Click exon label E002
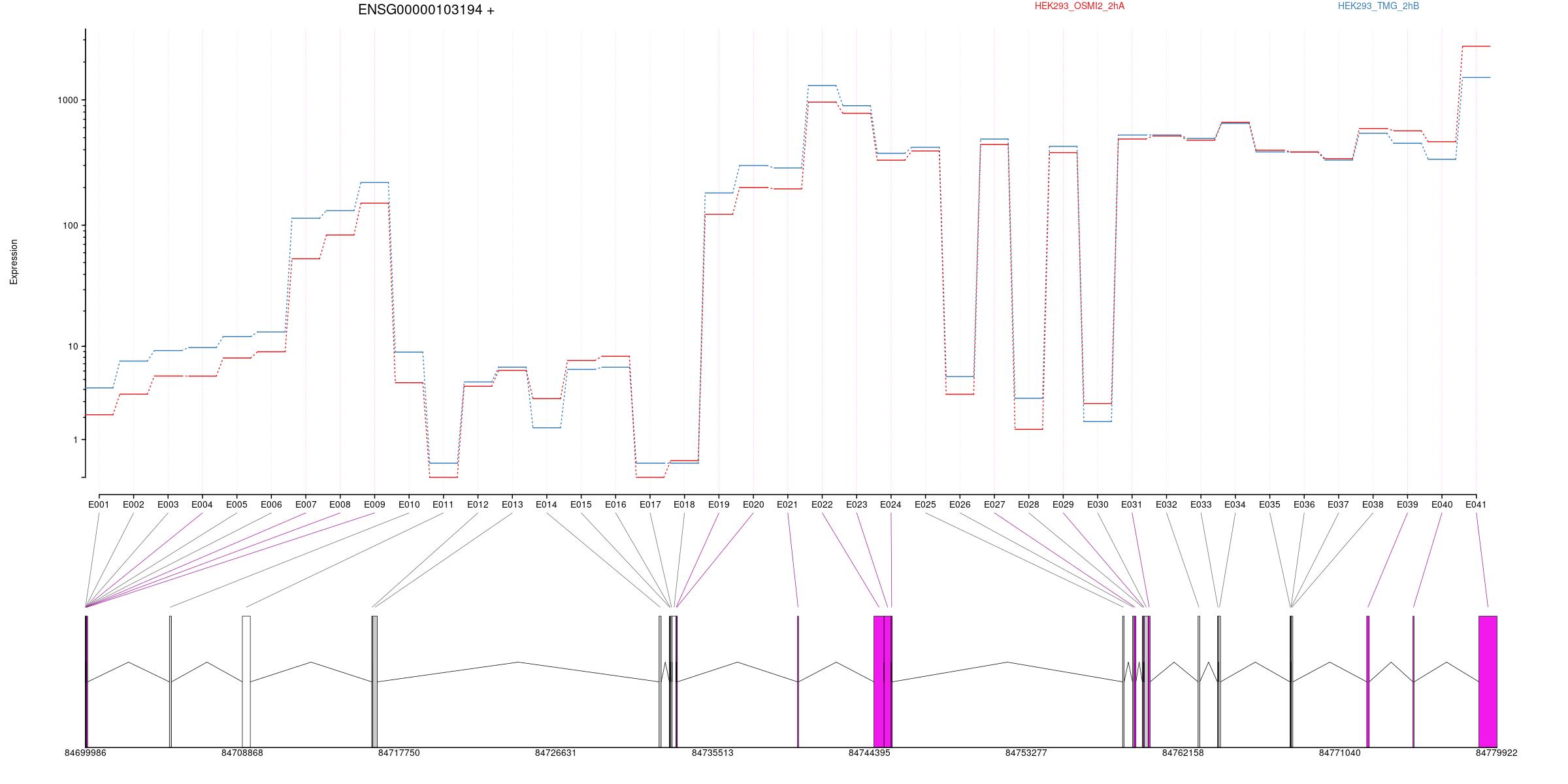Screen dimensions: 1568x784 (x=133, y=504)
